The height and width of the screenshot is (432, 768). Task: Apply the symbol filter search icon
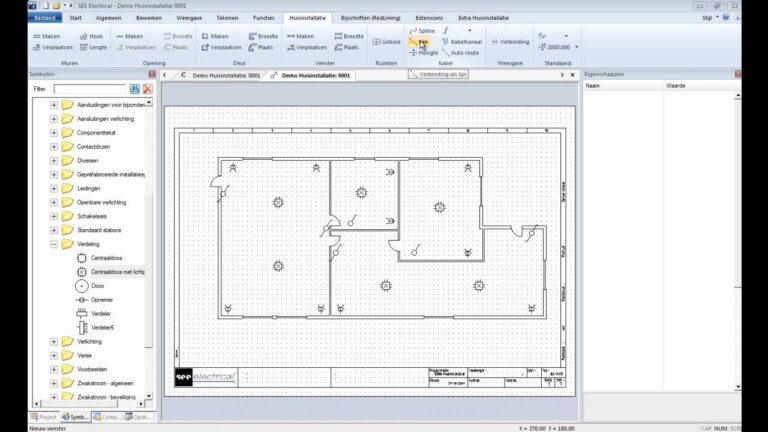click(x=135, y=89)
